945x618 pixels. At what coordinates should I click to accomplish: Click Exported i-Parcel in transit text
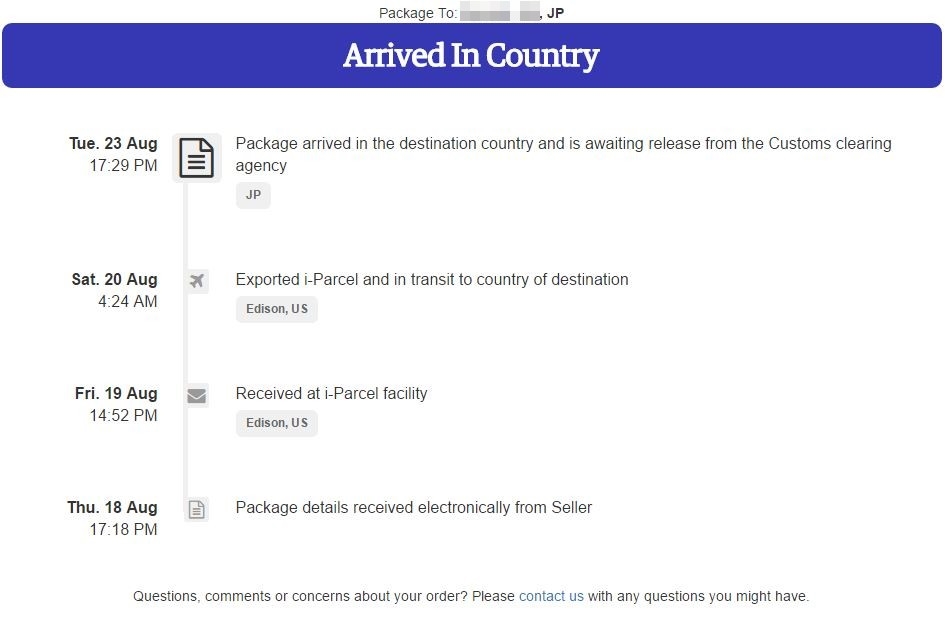(x=432, y=279)
